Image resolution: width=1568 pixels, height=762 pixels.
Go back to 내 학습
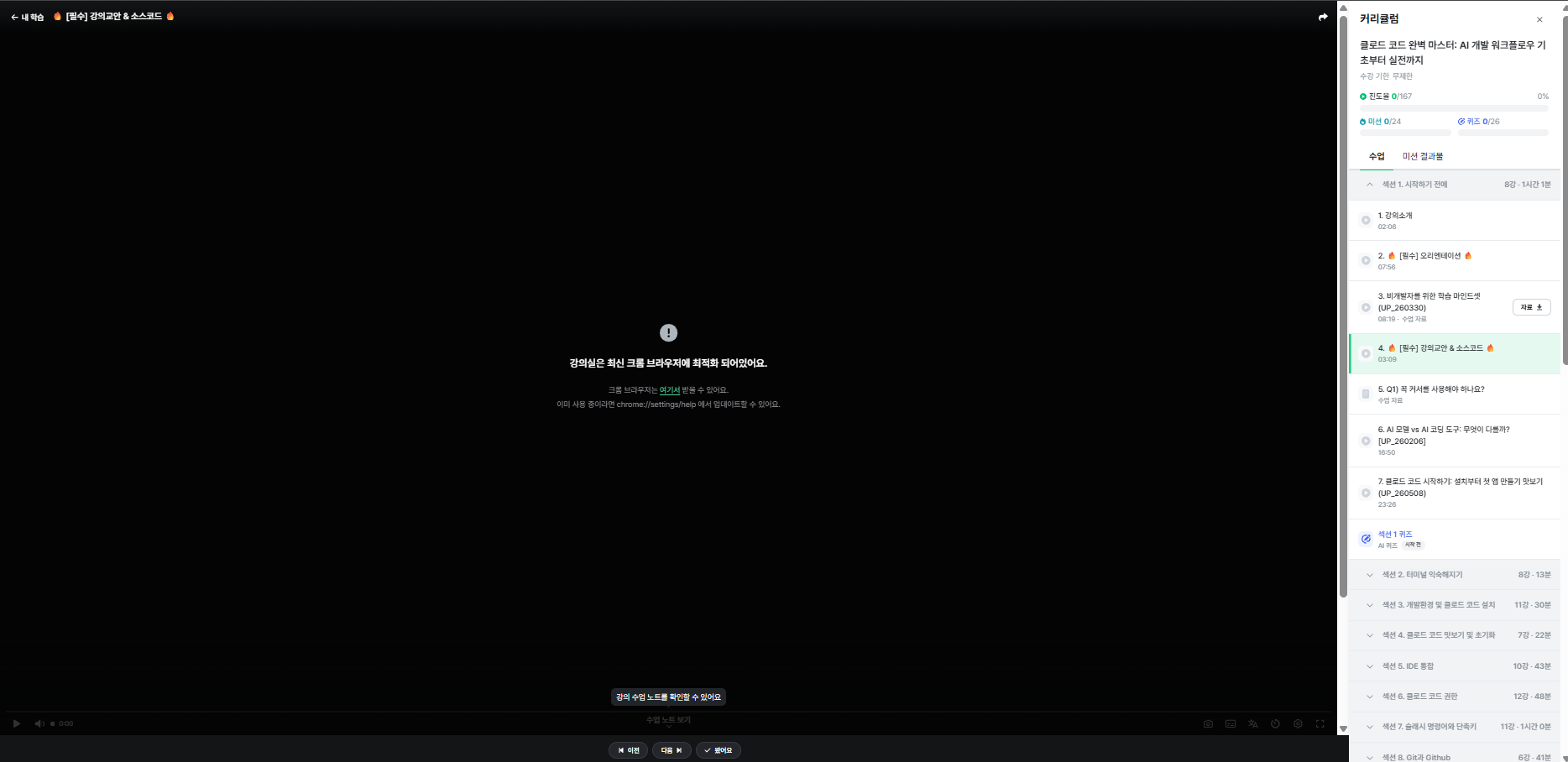28,17
